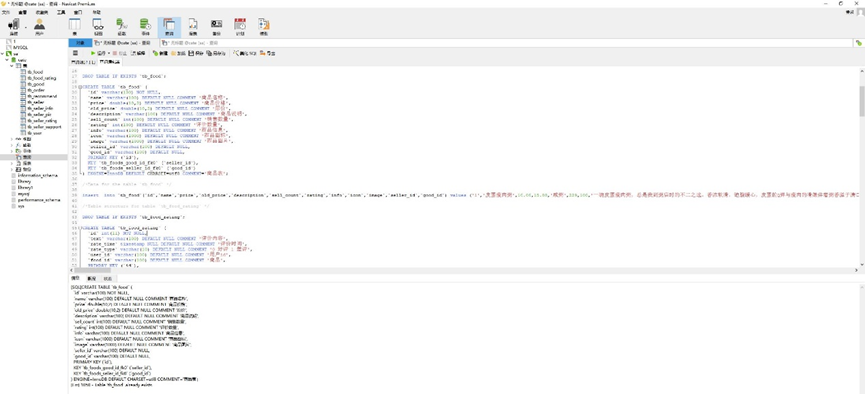This screenshot has width=865, height=394.
Task: Click the fold marker beside CREATE TABLE tb_food_rating
Action: tap(80, 227)
